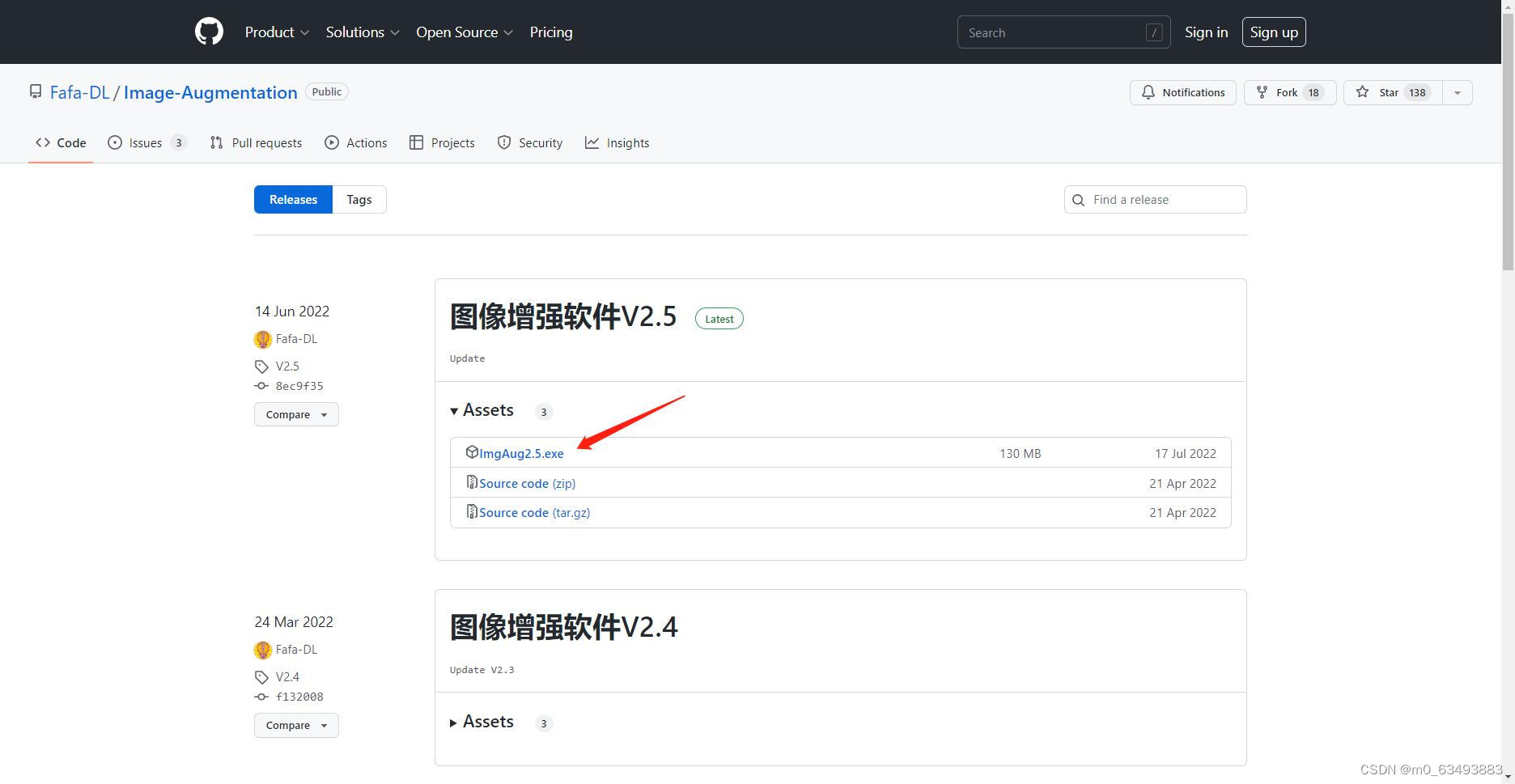
Task: Open commit f132008
Action: pos(299,697)
